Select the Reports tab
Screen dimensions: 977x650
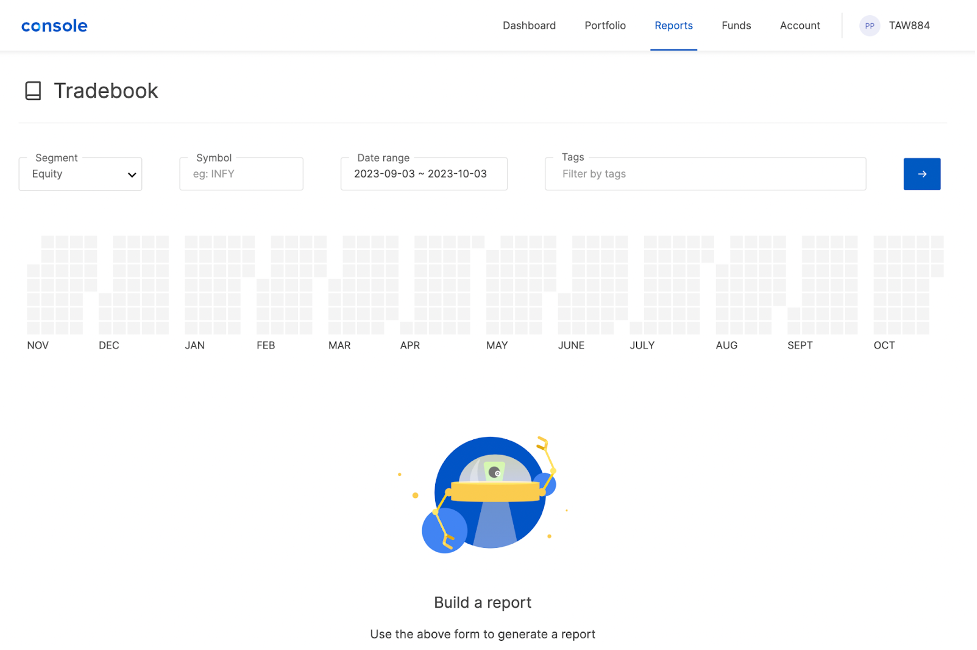[673, 26]
